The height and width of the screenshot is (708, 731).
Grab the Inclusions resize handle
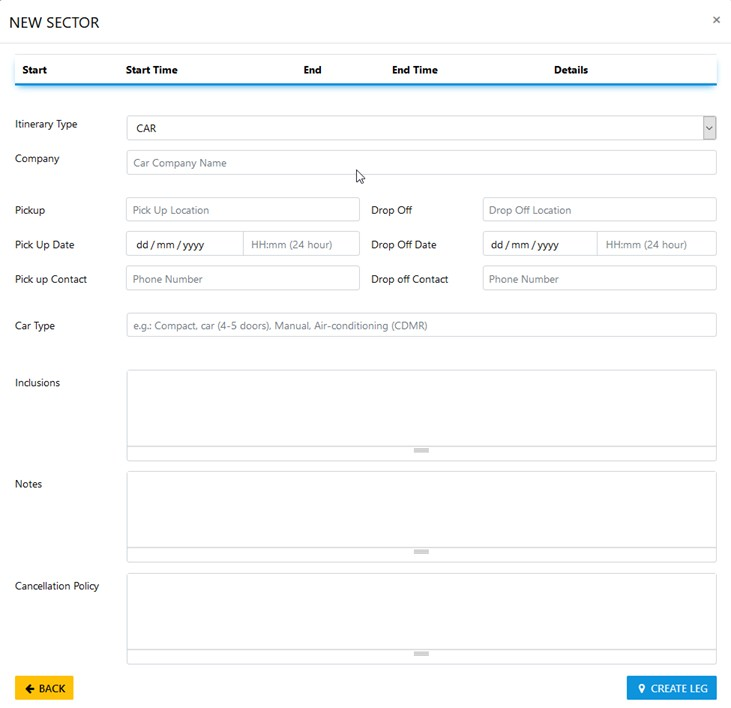click(421, 451)
